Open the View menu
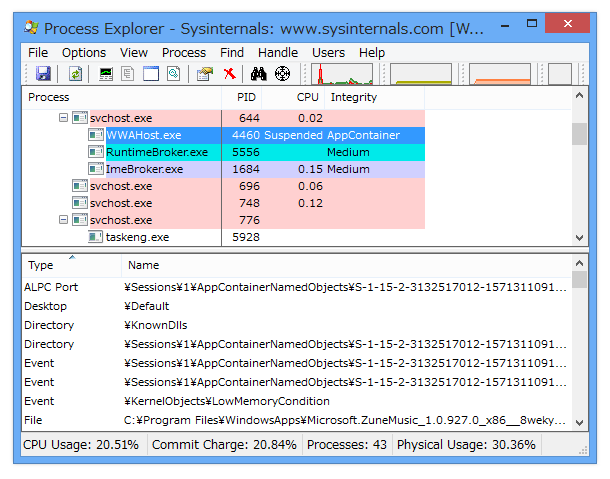The height and width of the screenshot is (479, 610). point(134,53)
